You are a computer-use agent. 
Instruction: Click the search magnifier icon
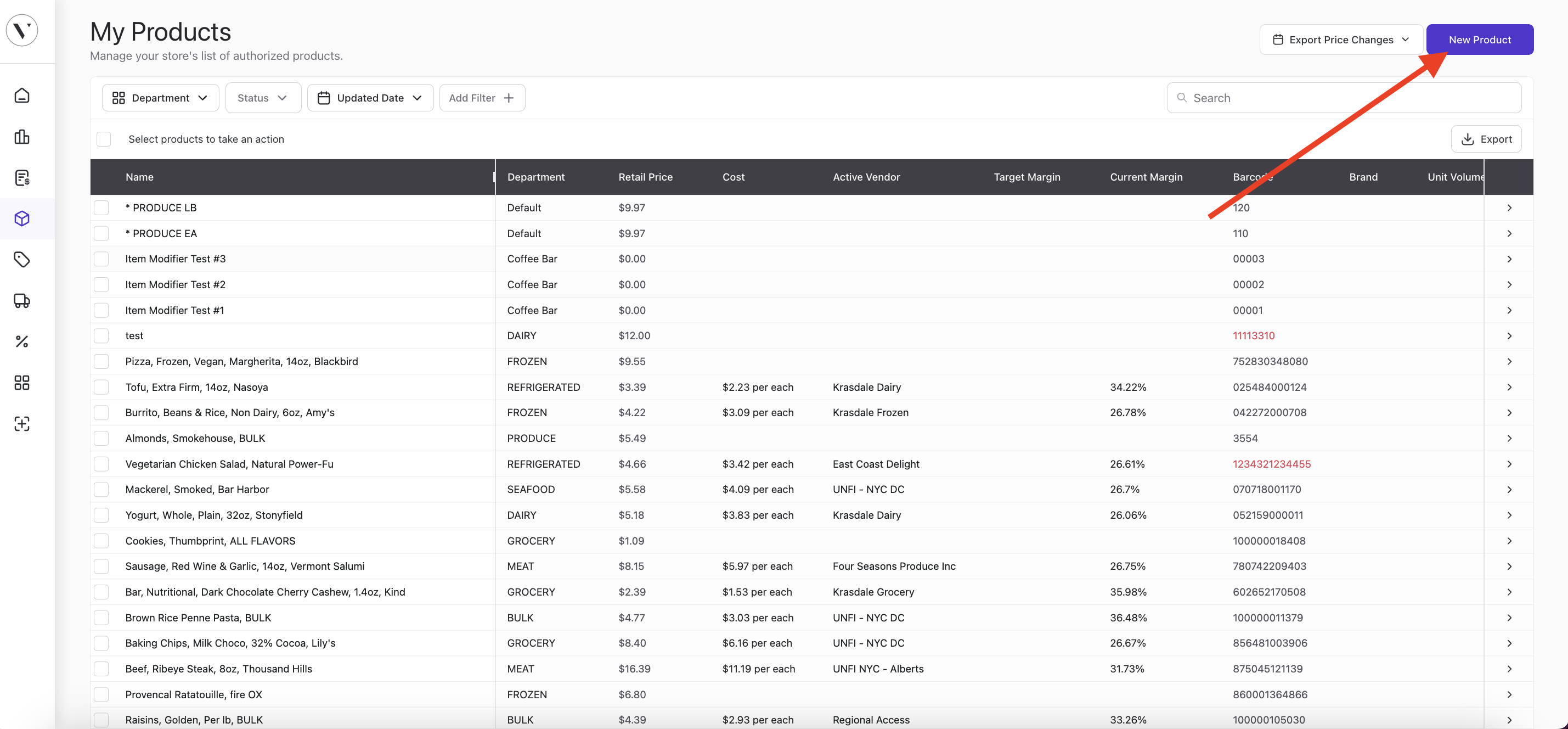point(1181,98)
